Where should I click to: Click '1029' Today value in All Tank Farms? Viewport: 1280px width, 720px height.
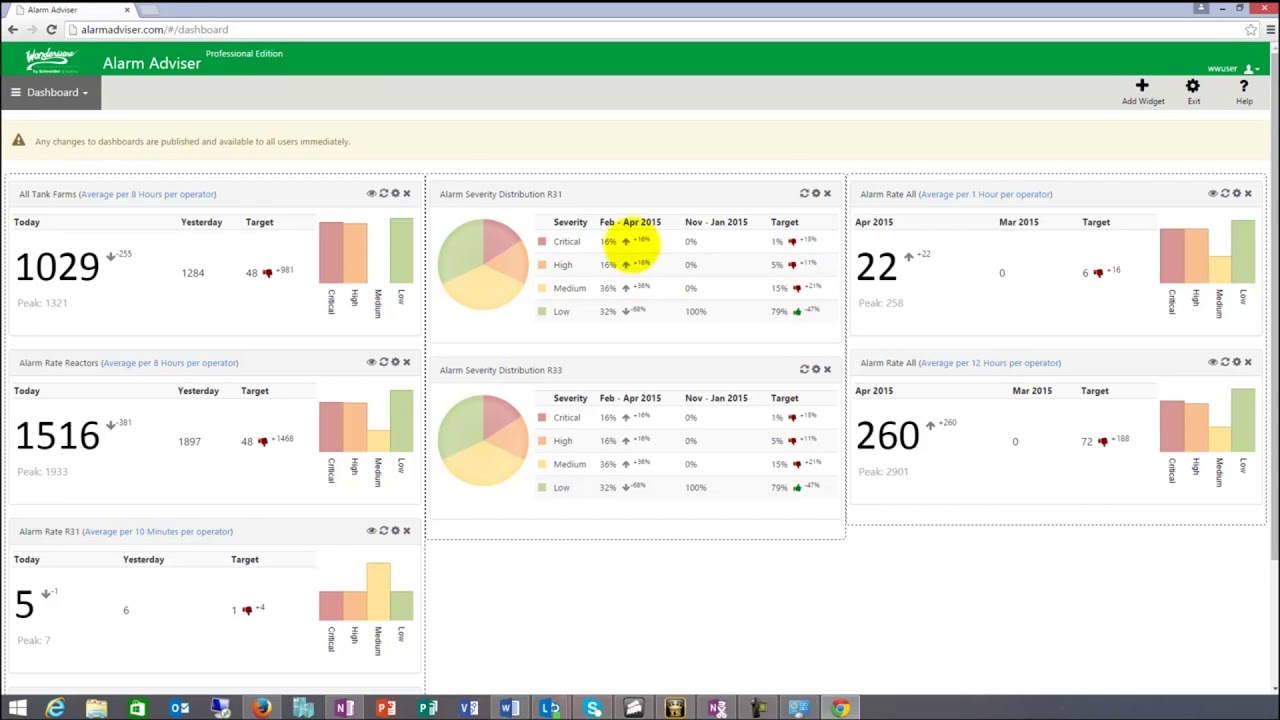click(x=57, y=267)
